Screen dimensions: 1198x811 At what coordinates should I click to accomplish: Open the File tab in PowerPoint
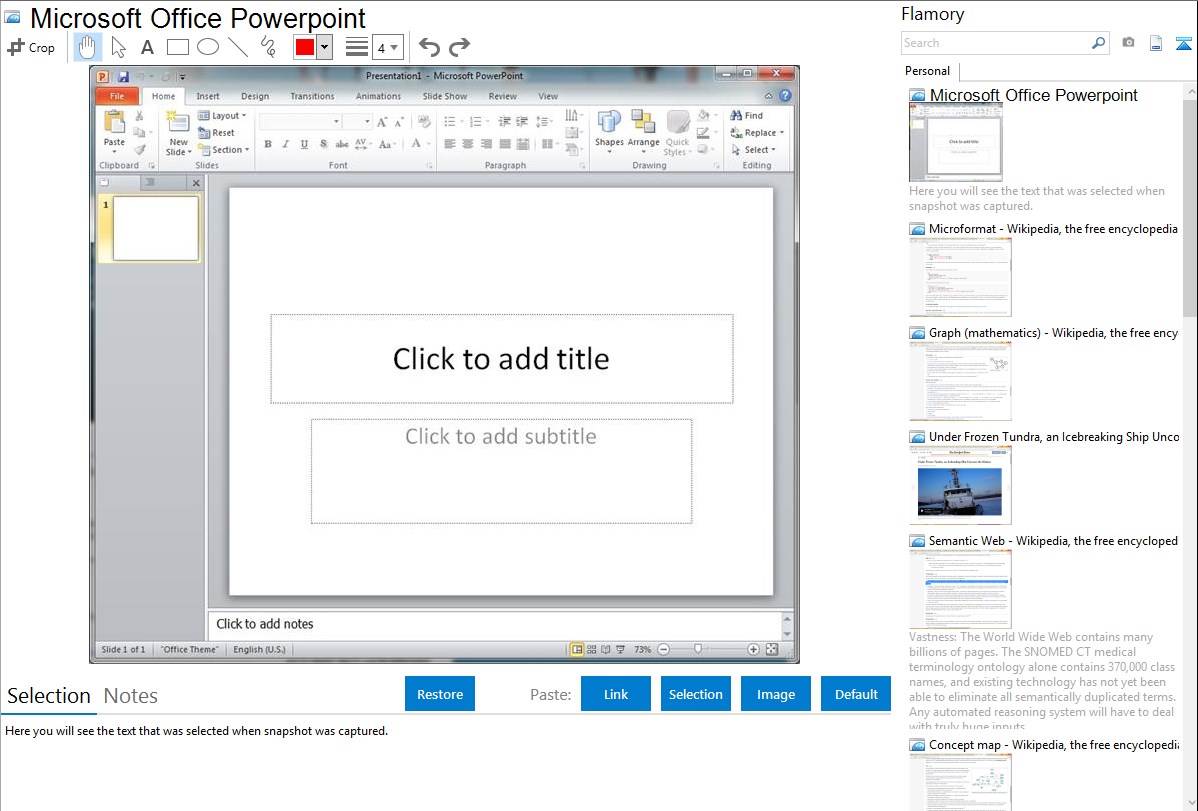[117, 96]
